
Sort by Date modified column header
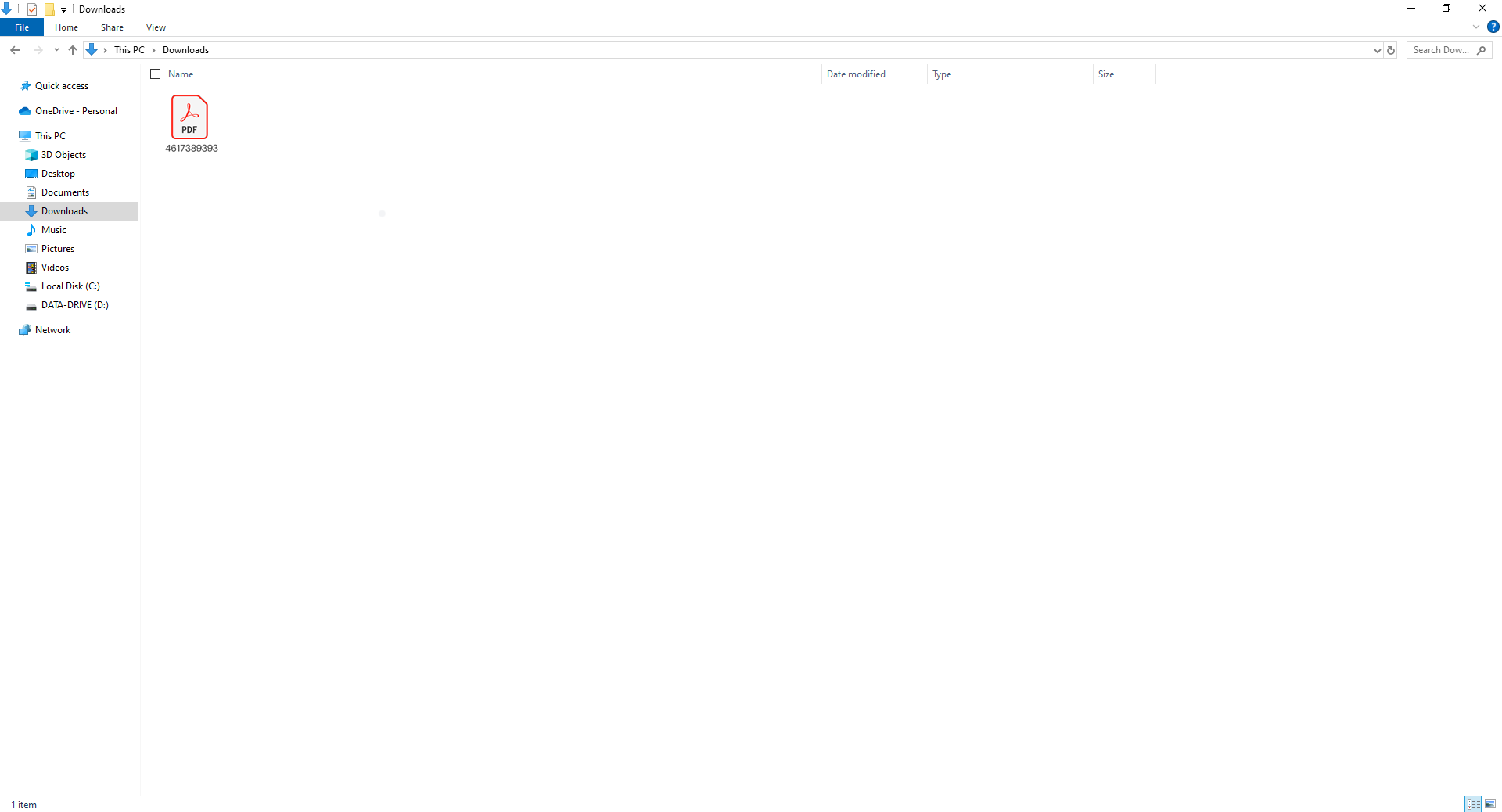pos(856,74)
